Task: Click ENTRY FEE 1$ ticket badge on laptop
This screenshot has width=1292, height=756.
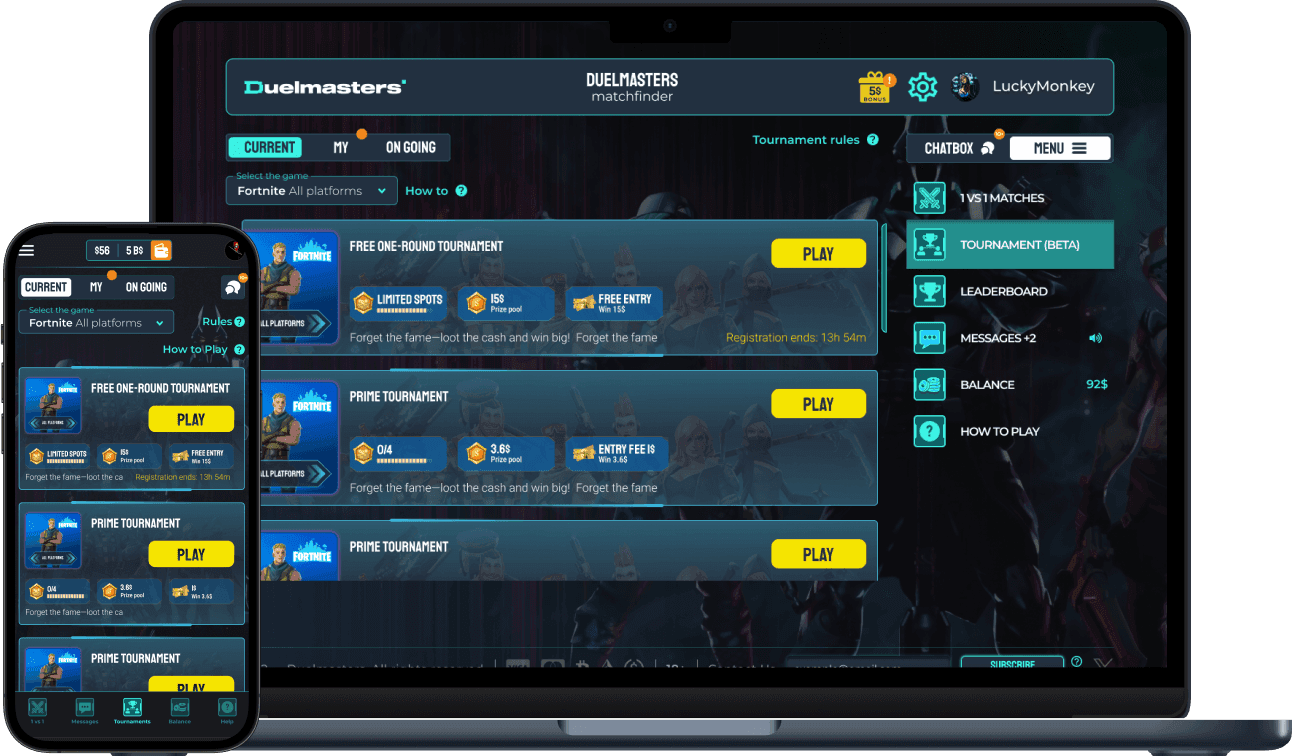Action: point(616,453)
